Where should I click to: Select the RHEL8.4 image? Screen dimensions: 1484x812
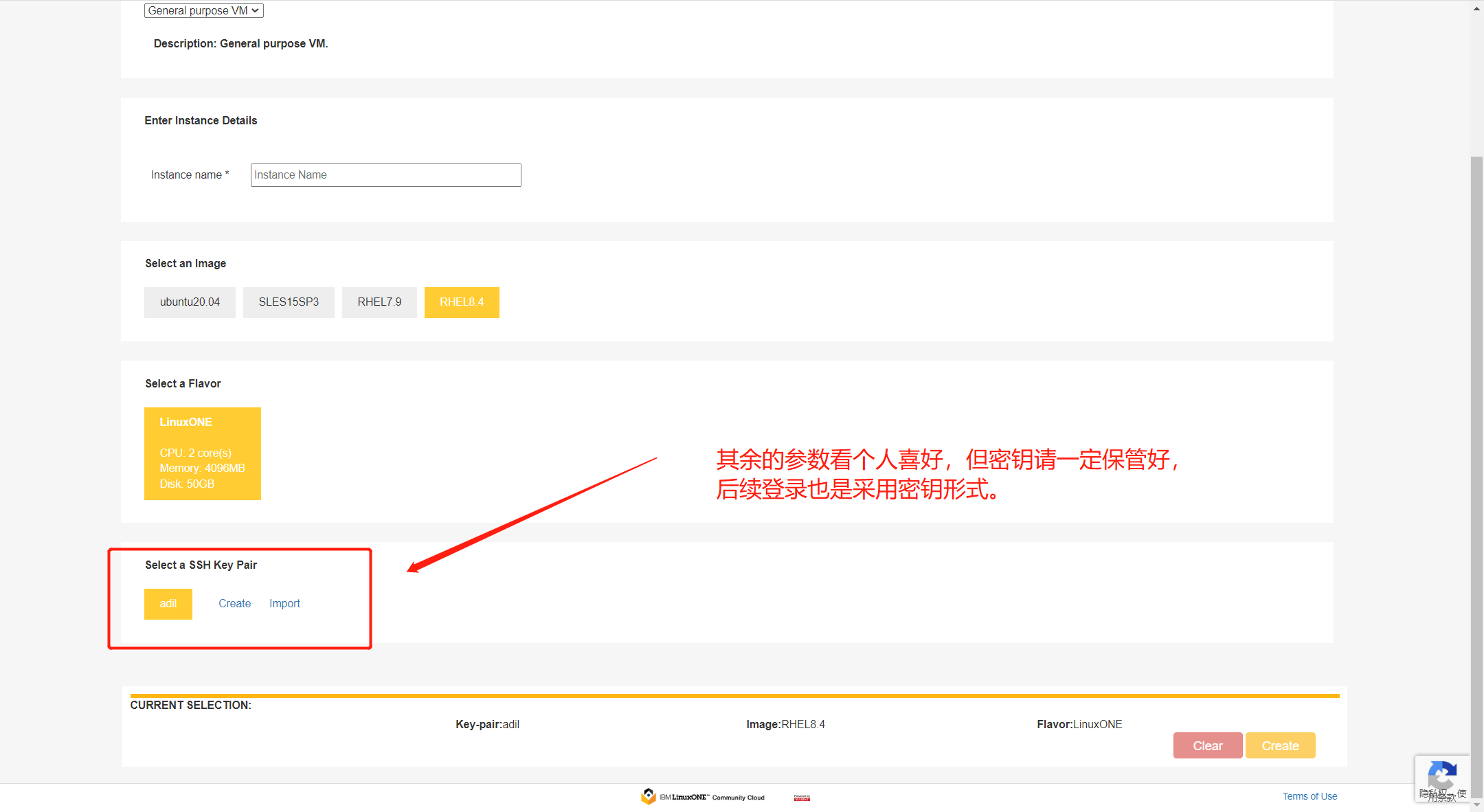[x=462, y=302]
